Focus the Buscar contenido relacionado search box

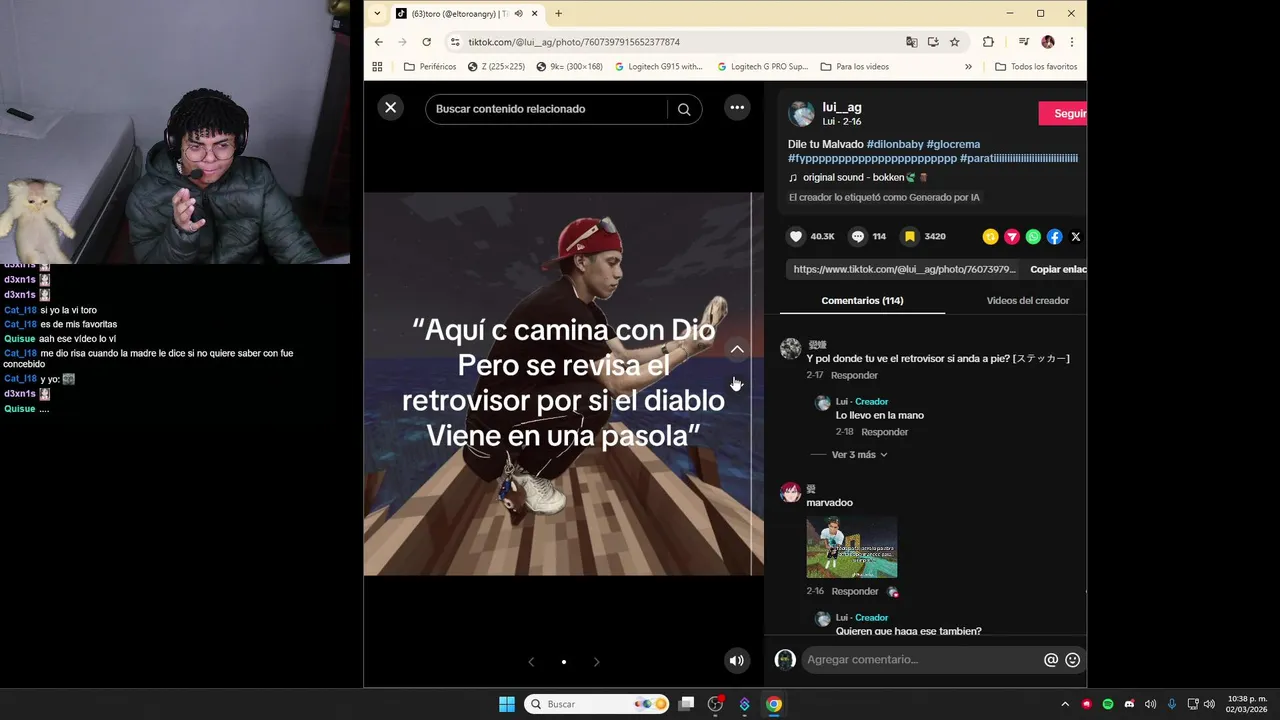(546, 109)
